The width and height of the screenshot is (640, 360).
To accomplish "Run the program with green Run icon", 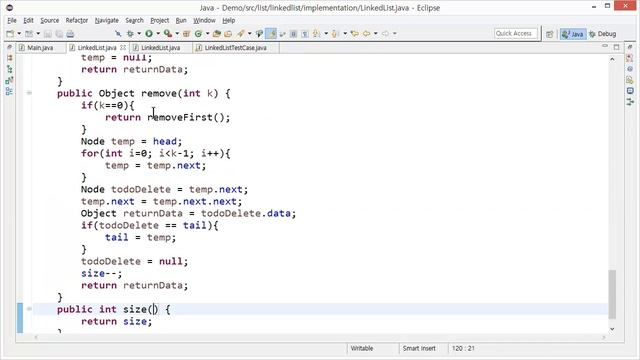I will [149, 33].
